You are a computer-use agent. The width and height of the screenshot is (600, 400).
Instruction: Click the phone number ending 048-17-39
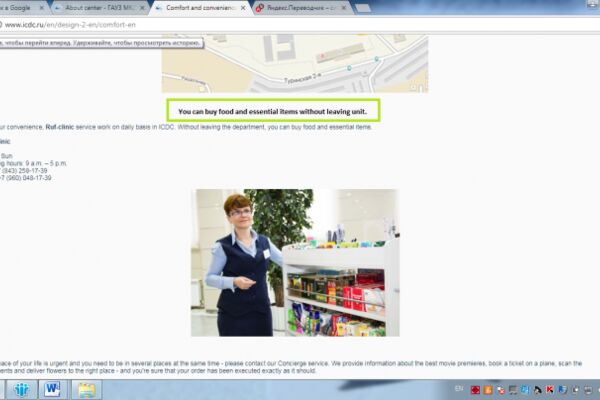(26, 178)
